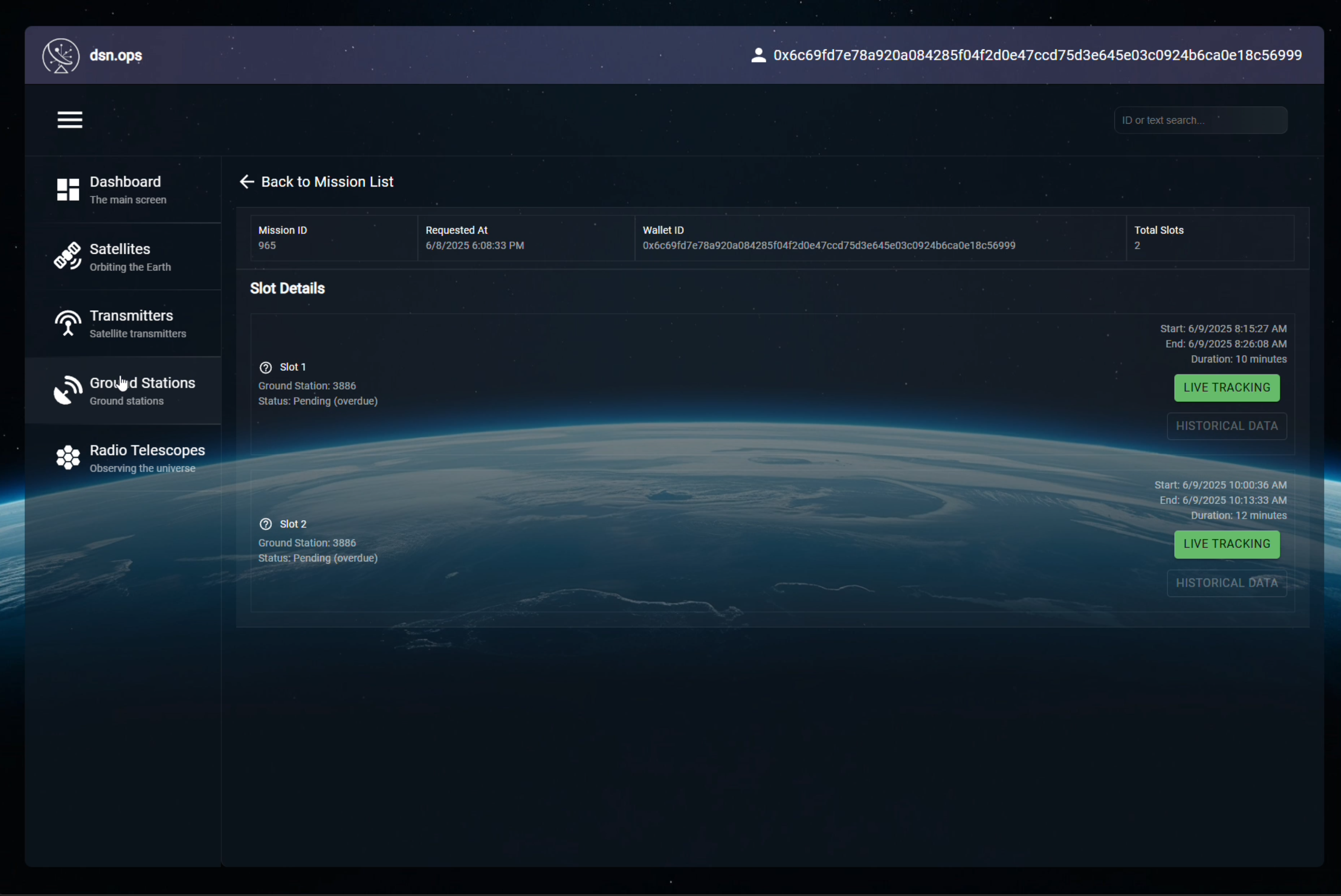Click Slot 1 Status: Pending (overdue)
The image size is (1341, 896).
(x=318, y=401)
